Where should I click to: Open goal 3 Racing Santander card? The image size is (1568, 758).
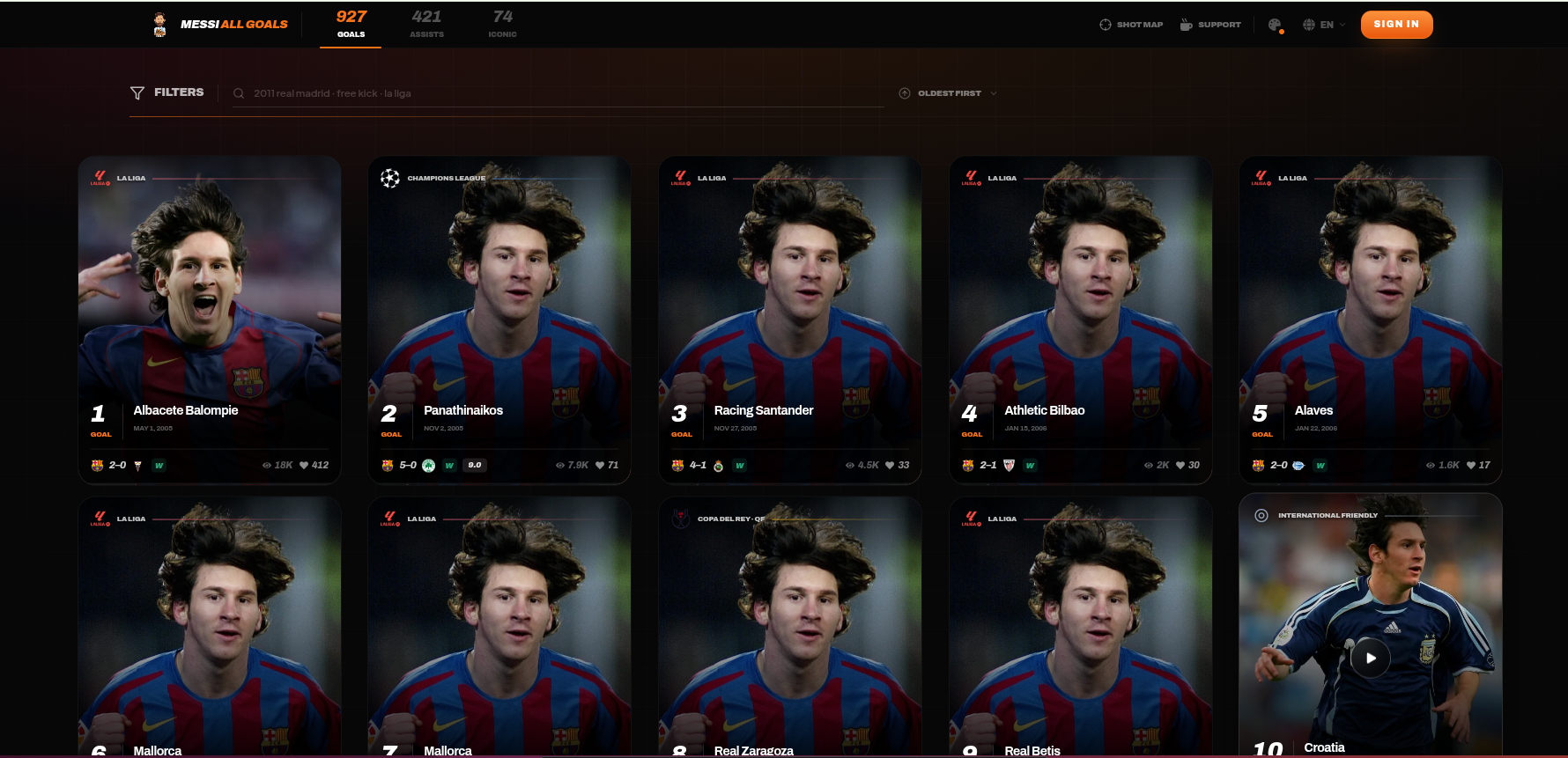pyautogui.click(x=790, y=320)
